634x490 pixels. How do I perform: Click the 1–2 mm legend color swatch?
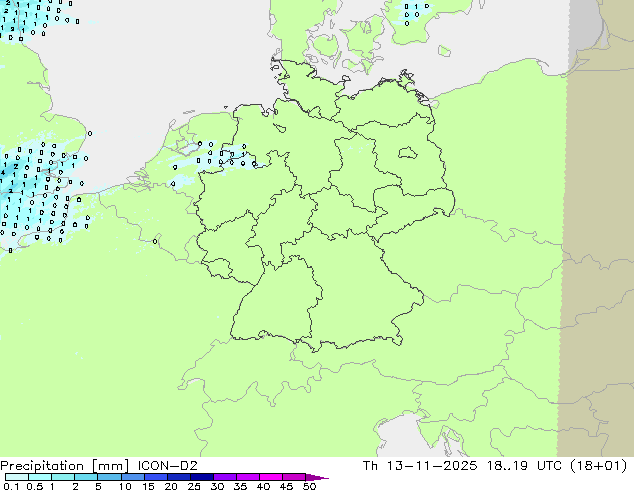coord(63,477)
